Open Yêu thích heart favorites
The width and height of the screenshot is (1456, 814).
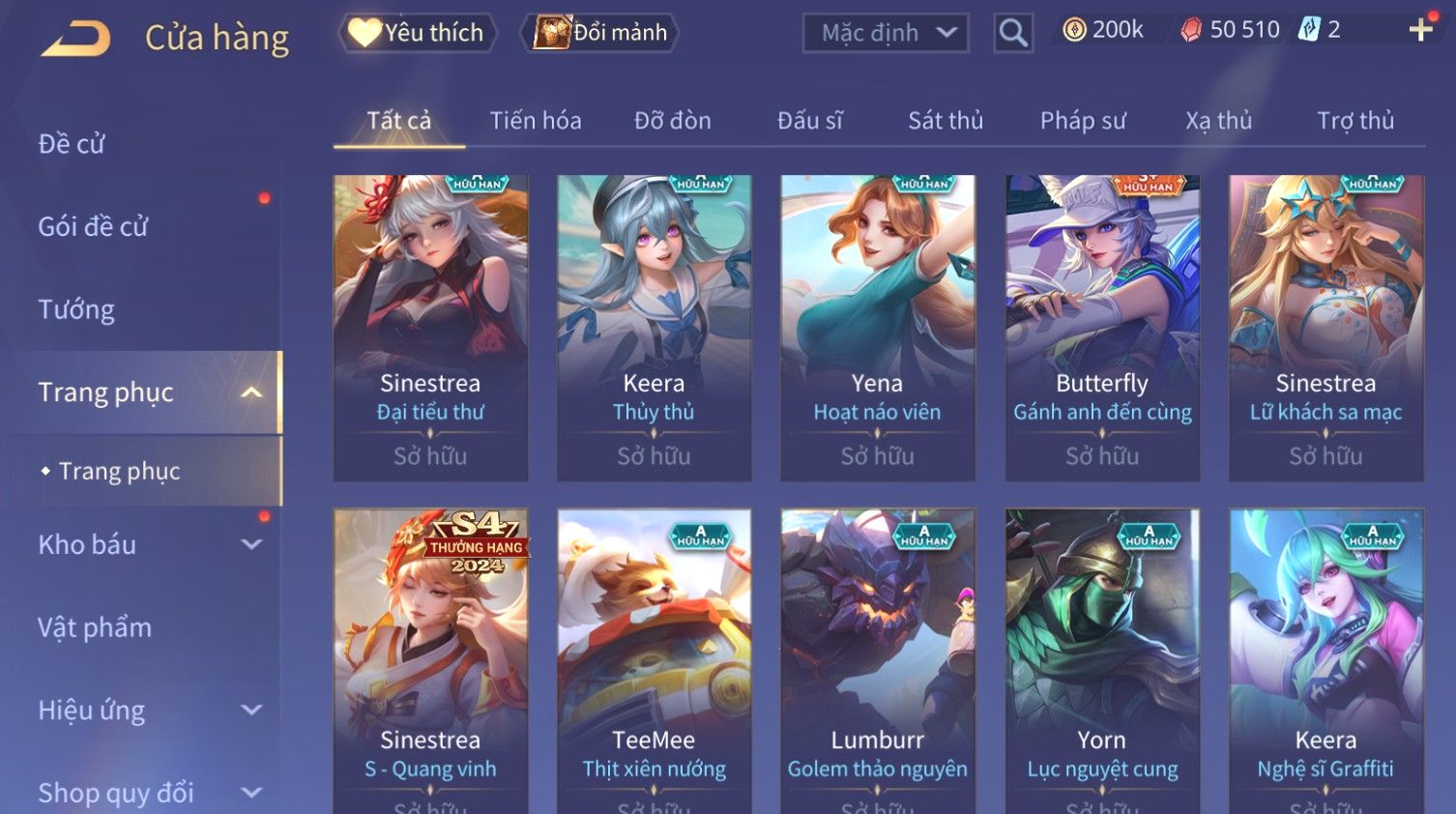[417, 33]
